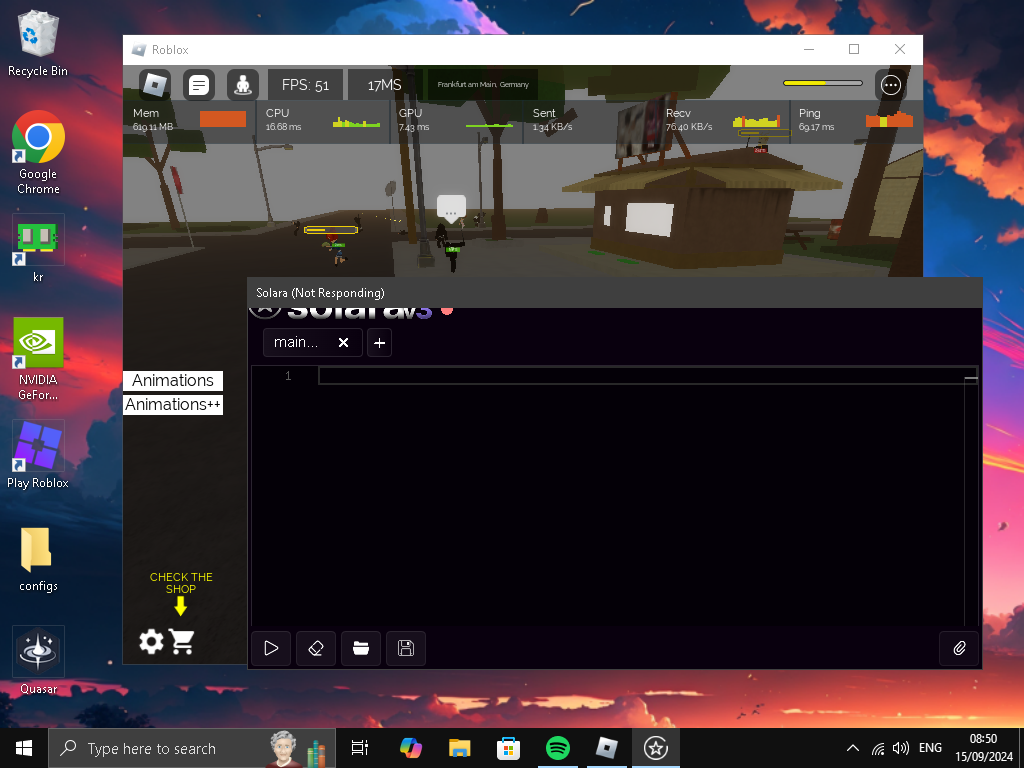Image resolution: width=1024 pixels, height=768 pixels.
Task: Click the Sent network stat panel
Action: 590,120
